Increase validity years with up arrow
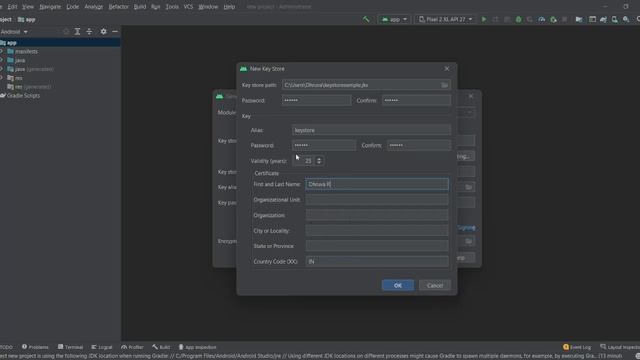This screenshot has width=640, height=360. (x=319, y=158)
